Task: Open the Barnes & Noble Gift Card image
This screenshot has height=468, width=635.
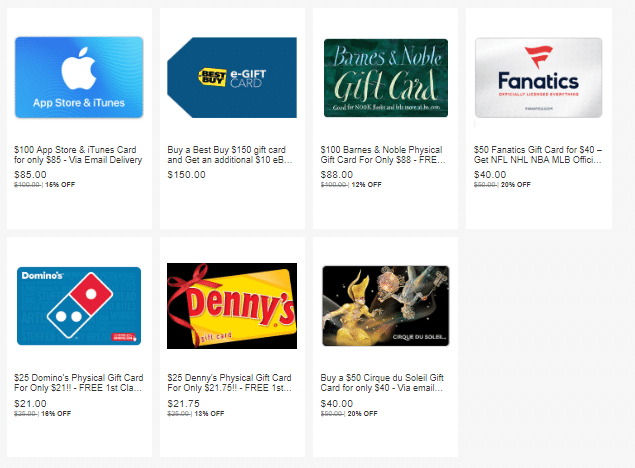Action: coord(386,78)
